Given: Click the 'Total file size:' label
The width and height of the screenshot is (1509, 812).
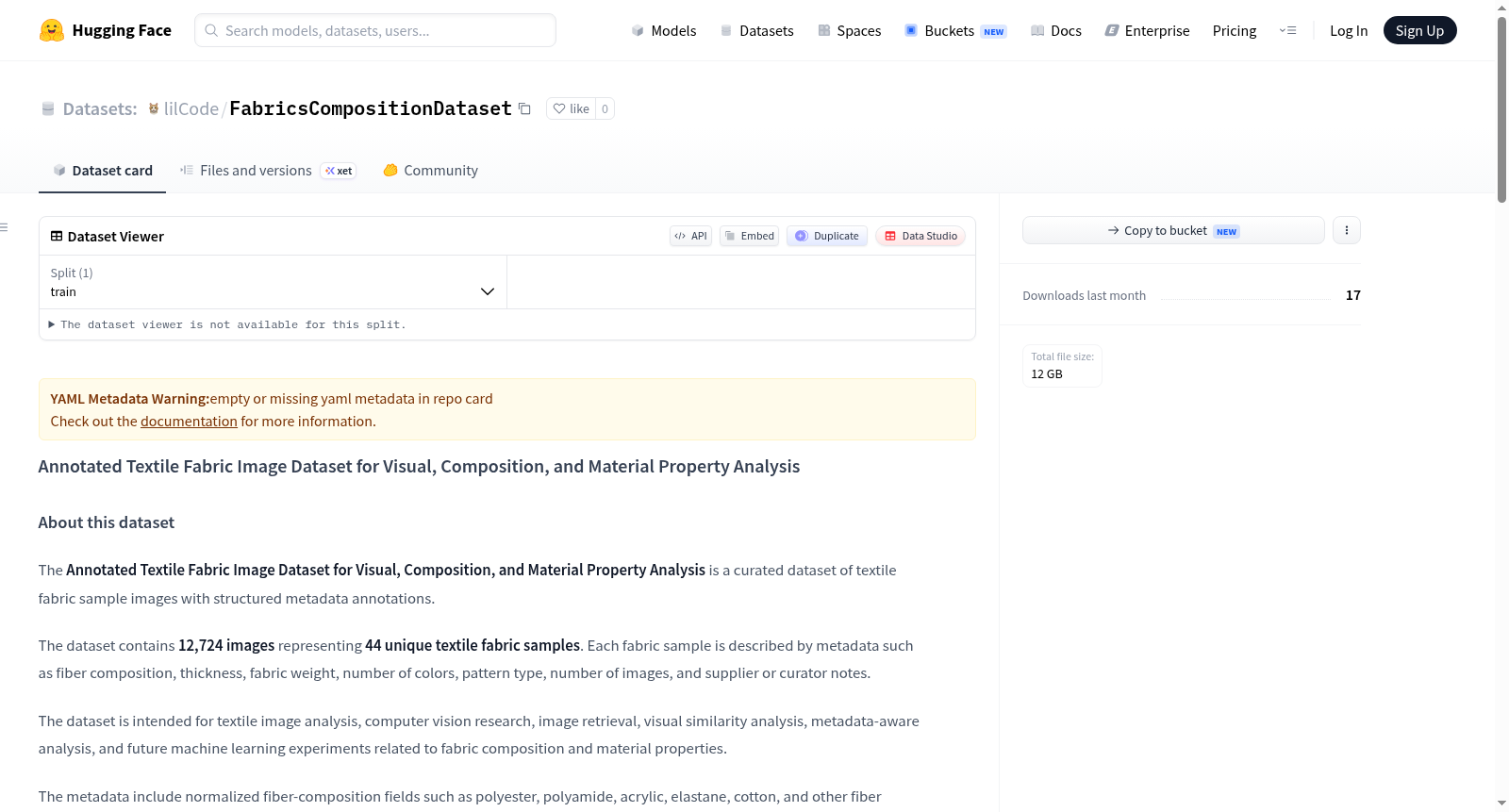Looking at the screenshot, I should pyautogui.click(x=1063, y=356).
